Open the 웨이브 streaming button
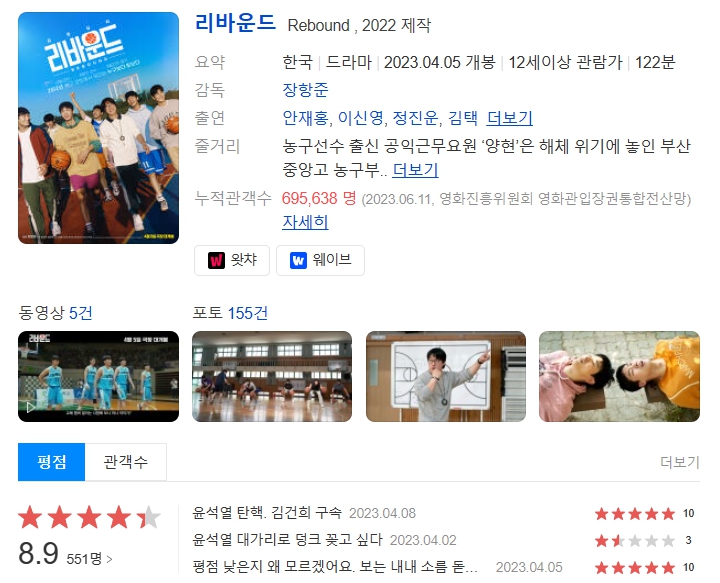 click(x=320, y=260)
